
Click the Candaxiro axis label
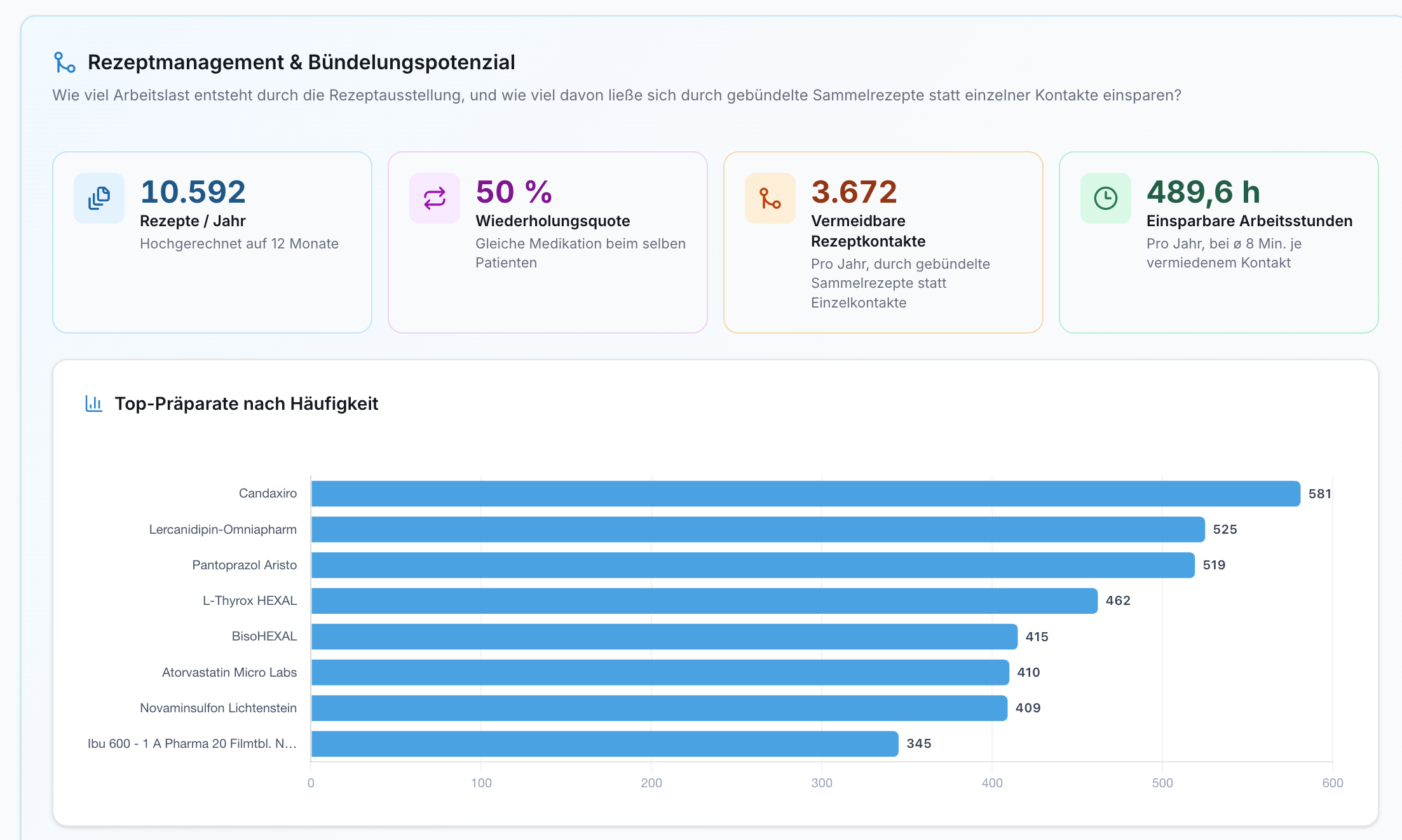point(268,493)
